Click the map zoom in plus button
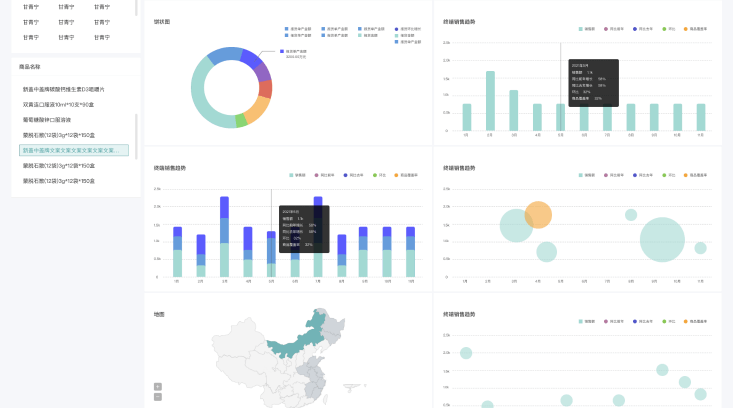 pos(157,386)
